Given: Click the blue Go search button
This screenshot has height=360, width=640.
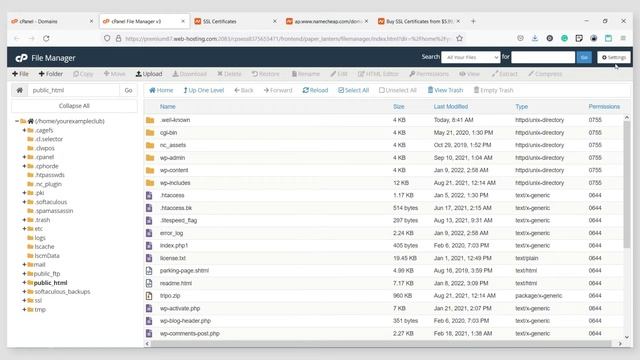Looking at the screenshot, I should (x=584, y=58).
